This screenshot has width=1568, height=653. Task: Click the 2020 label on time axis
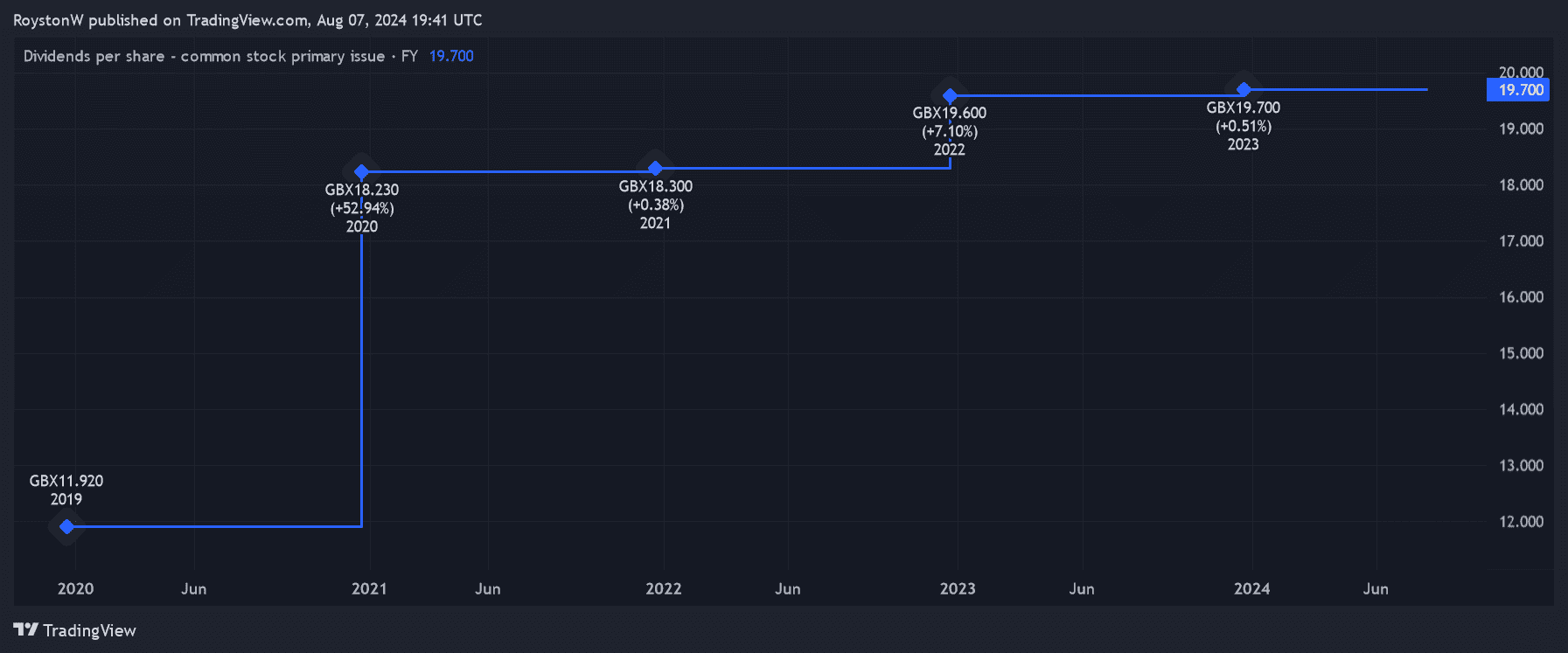click(75, 588)
